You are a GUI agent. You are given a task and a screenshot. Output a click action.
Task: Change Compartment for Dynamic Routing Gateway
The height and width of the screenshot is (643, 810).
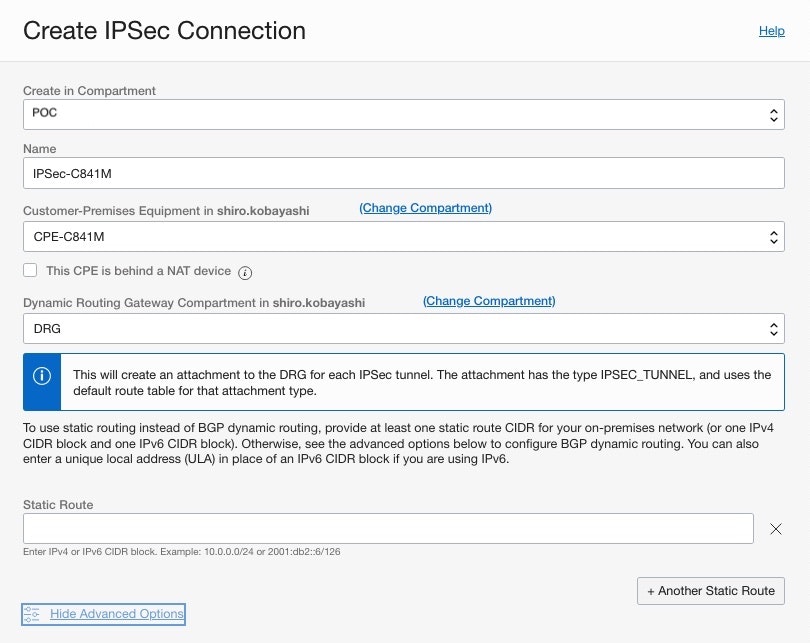(x=489, y=301)
